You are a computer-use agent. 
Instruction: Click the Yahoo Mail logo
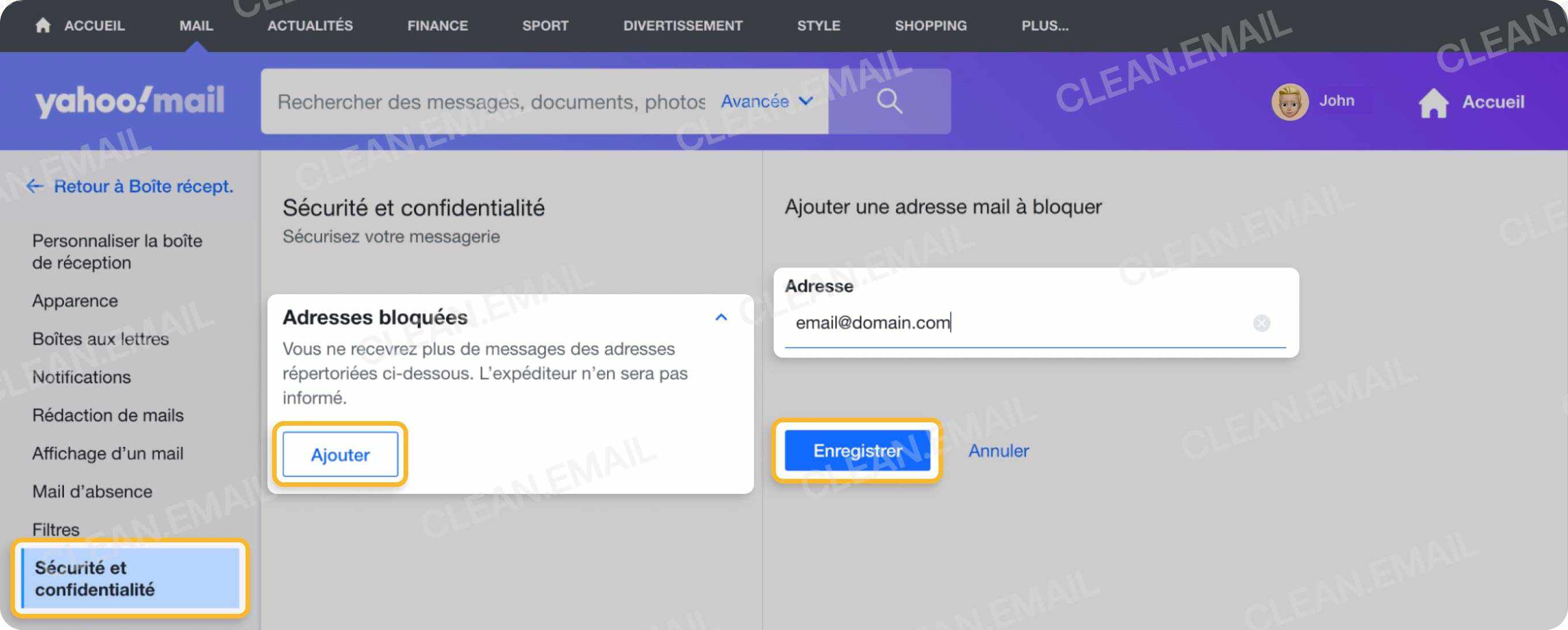[130, 101]
